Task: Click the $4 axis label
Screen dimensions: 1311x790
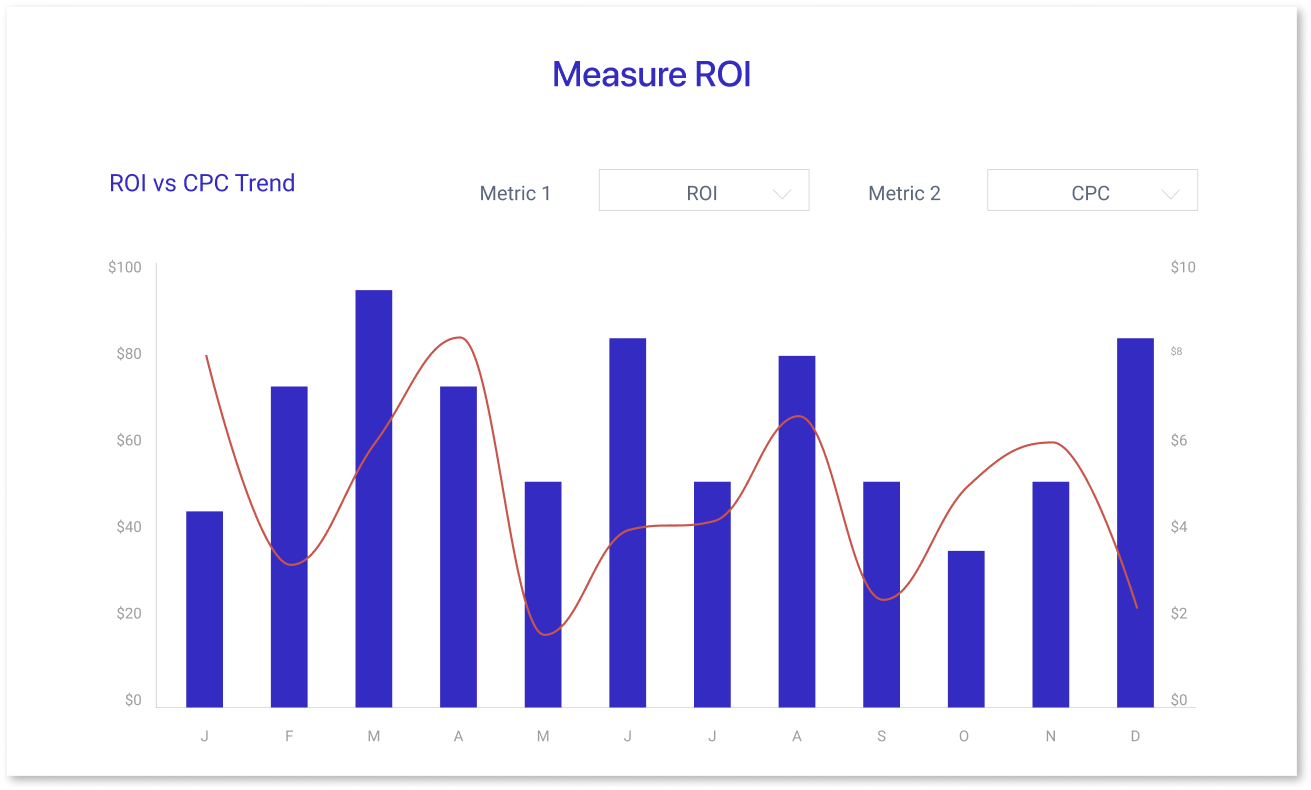Action: click(x=1179, y=527)
